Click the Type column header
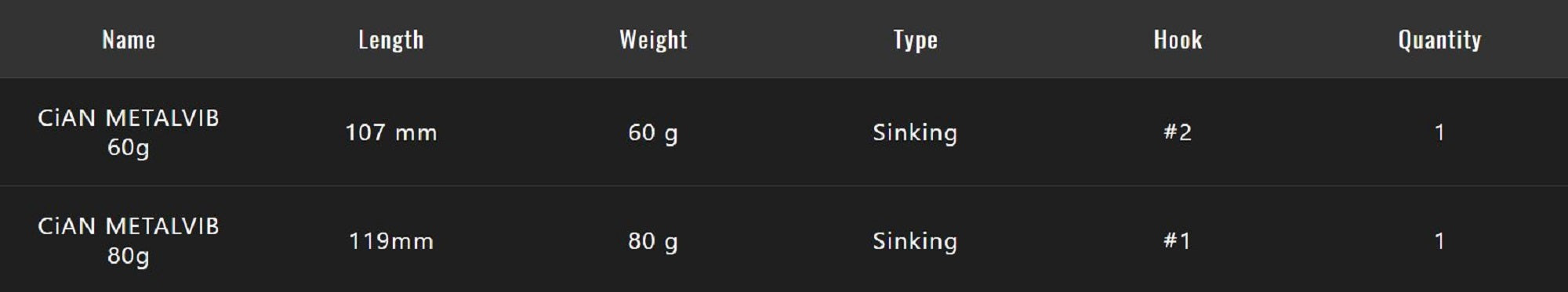Viewport: 1568px width, 292px height. click(x=915, y=40)
